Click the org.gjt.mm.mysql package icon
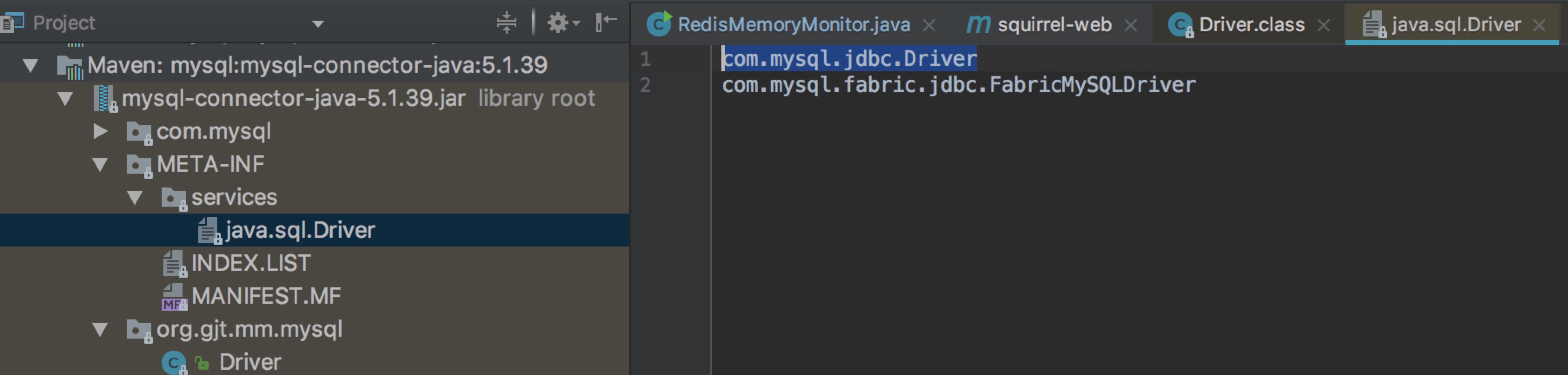This screenshot has height=375, width=1568. tap(139, 331)
